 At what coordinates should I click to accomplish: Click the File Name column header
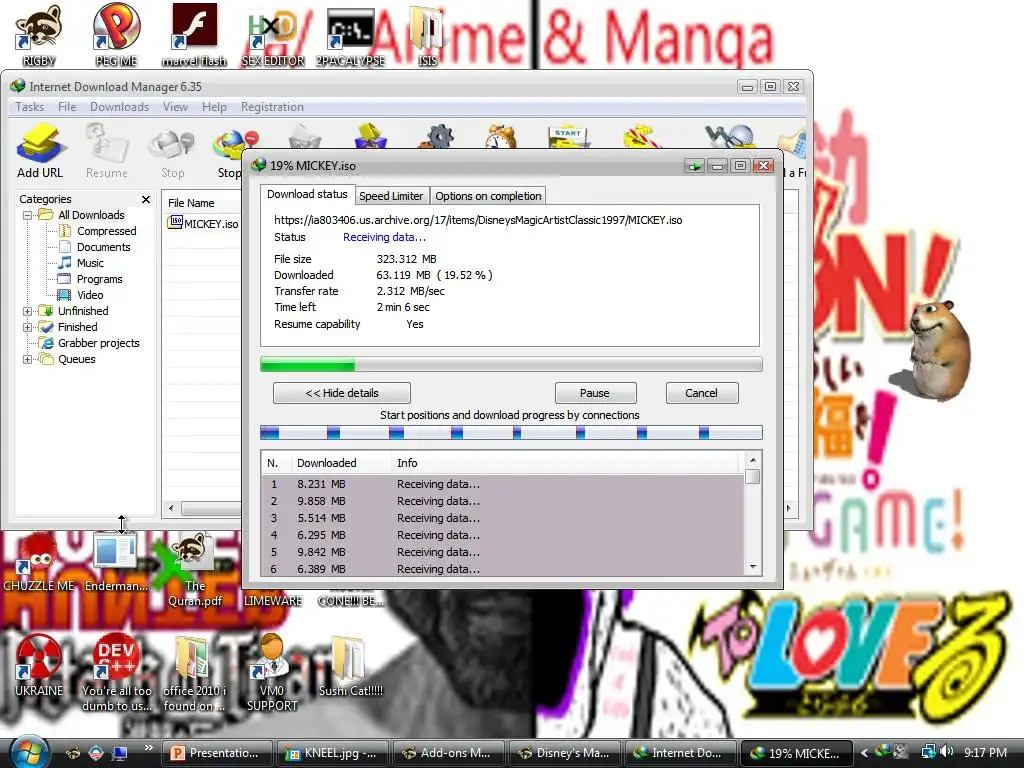tap(202, 203)
